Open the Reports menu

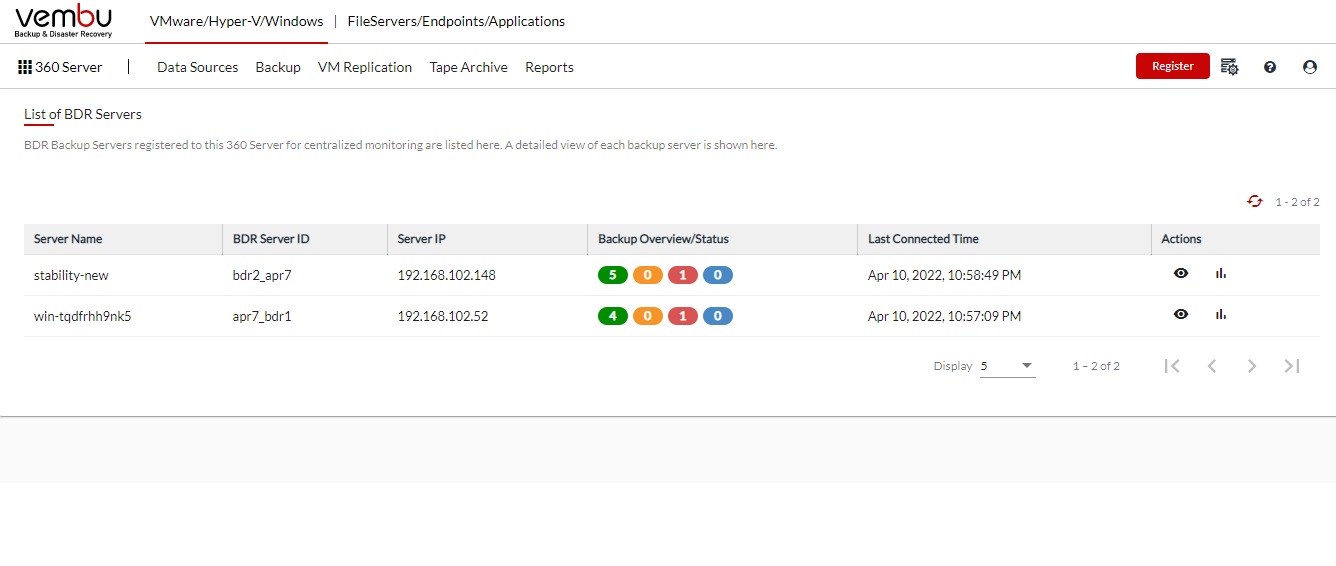pyautogui.click(x=549, y=67)
